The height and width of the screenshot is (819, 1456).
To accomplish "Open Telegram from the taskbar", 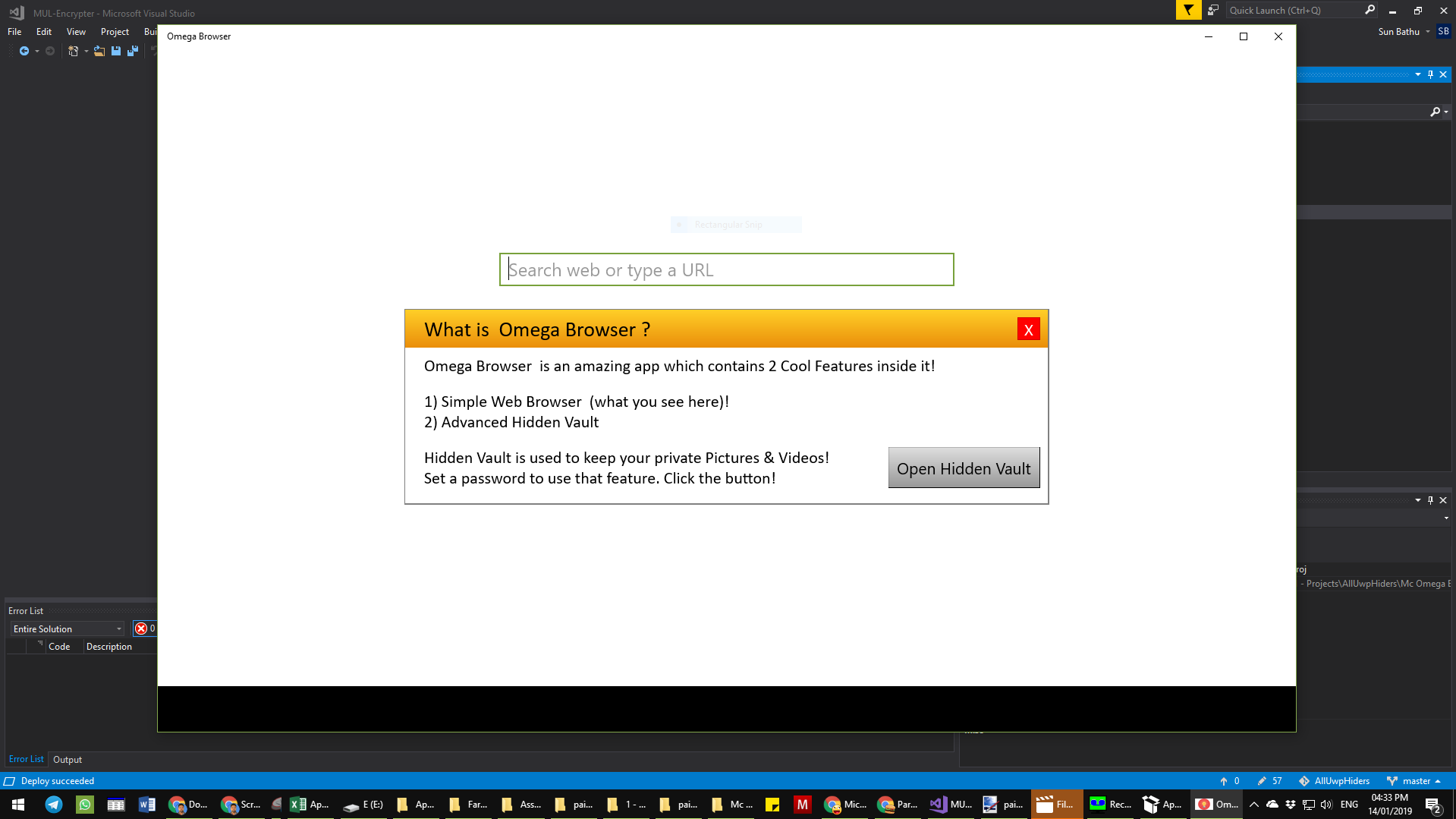I will pyautogui.click(x=54, y=805).
